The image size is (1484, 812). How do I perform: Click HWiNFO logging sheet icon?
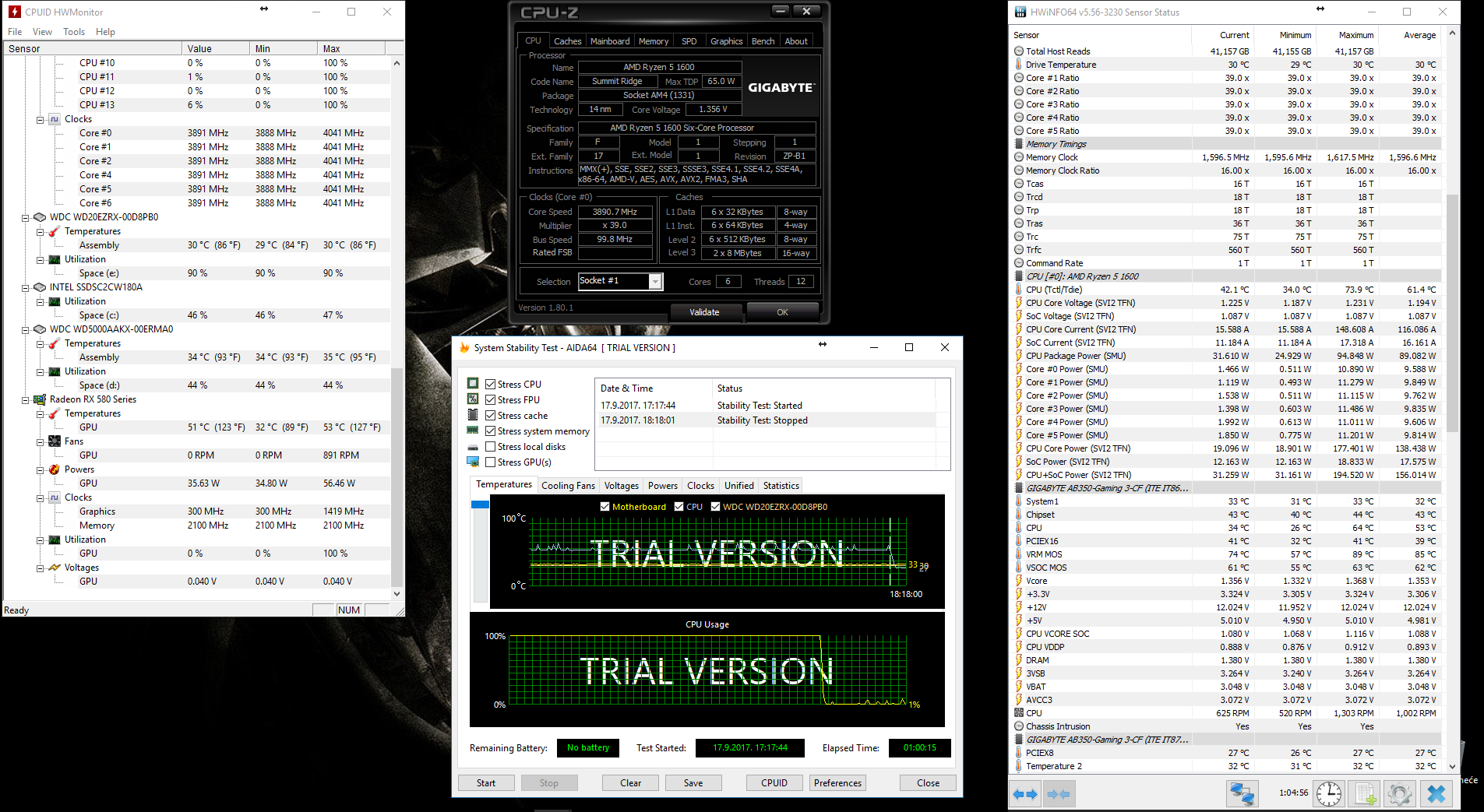(x=1365, y=794)
